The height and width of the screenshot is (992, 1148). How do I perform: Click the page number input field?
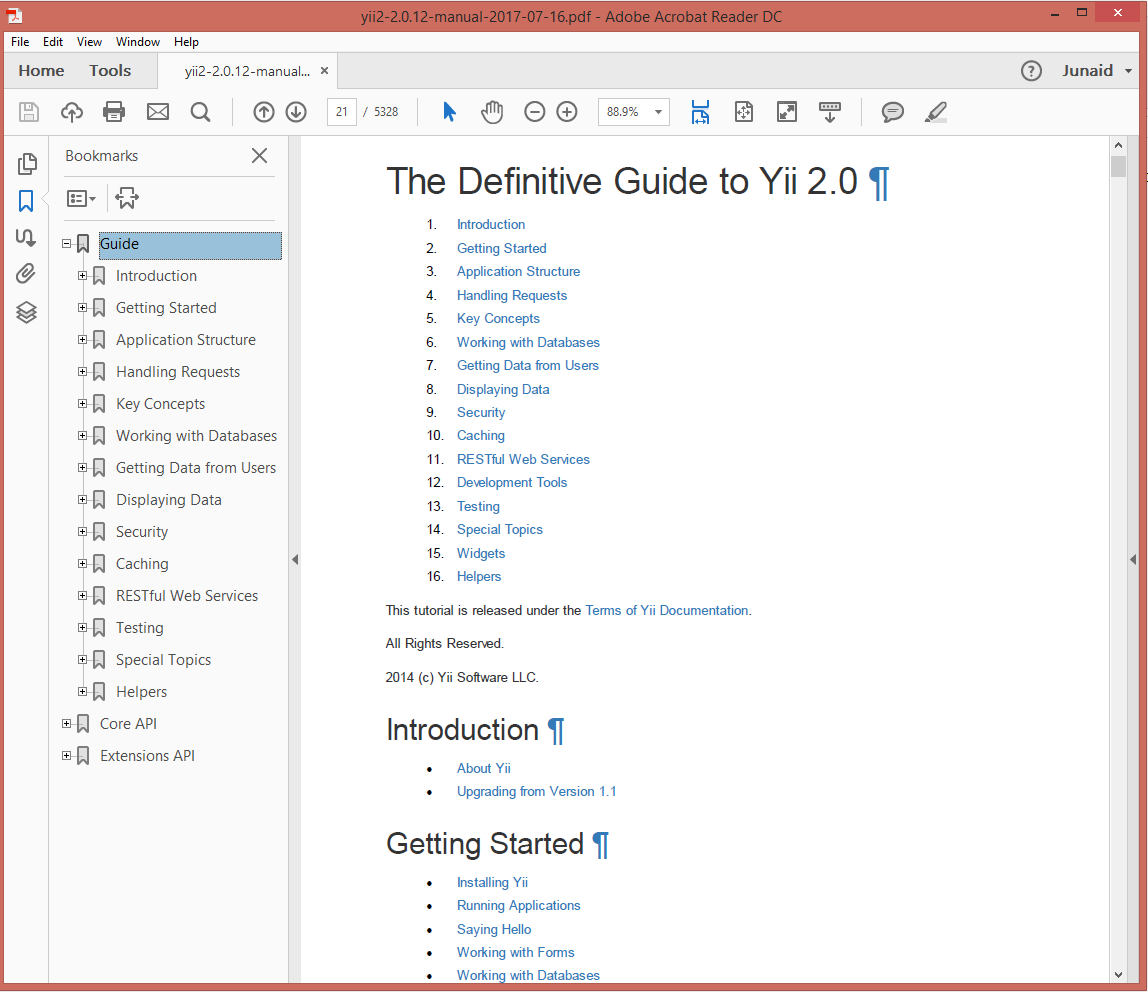(341, 112)
